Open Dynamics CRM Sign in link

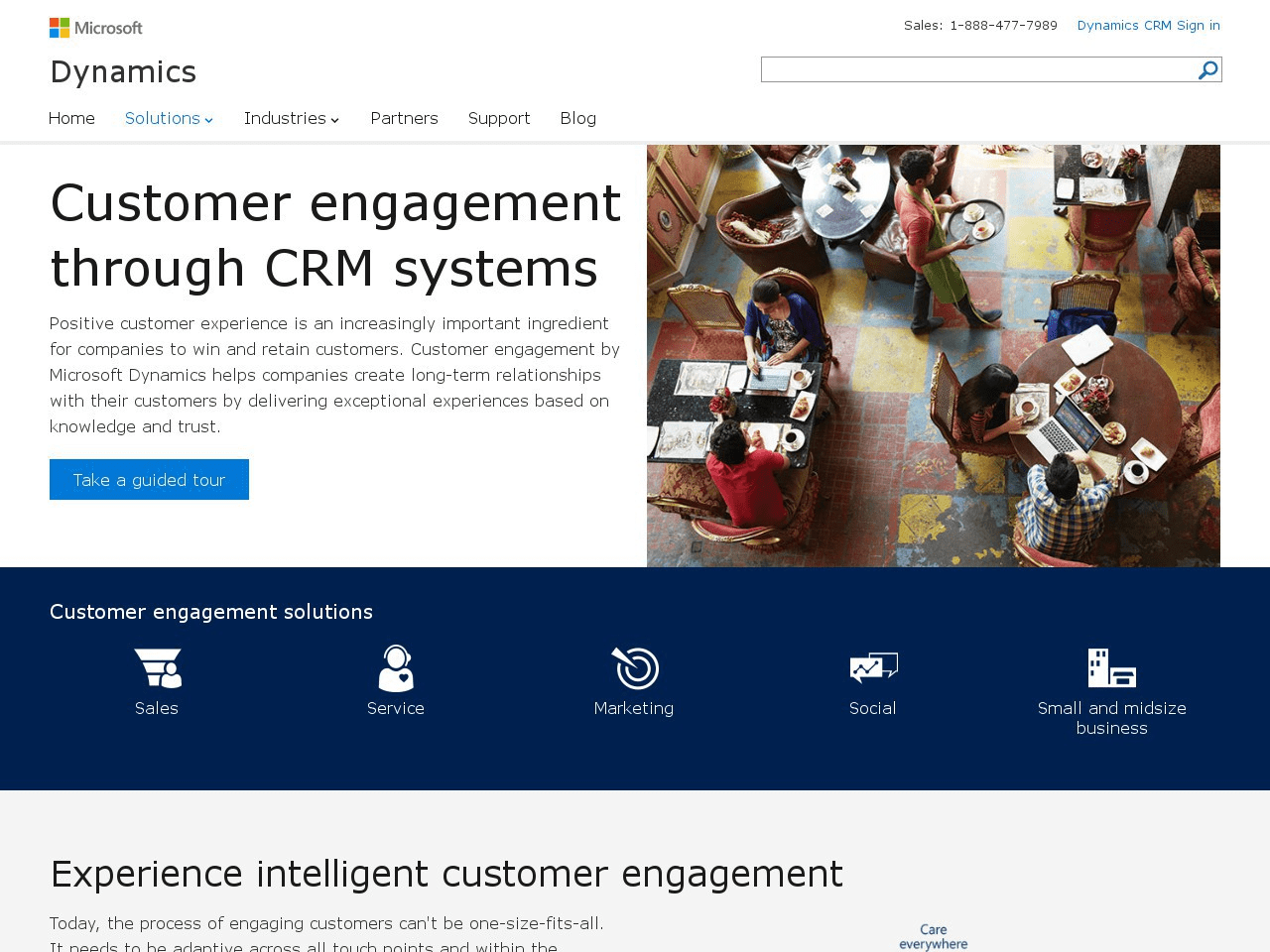click(1149, 26)
